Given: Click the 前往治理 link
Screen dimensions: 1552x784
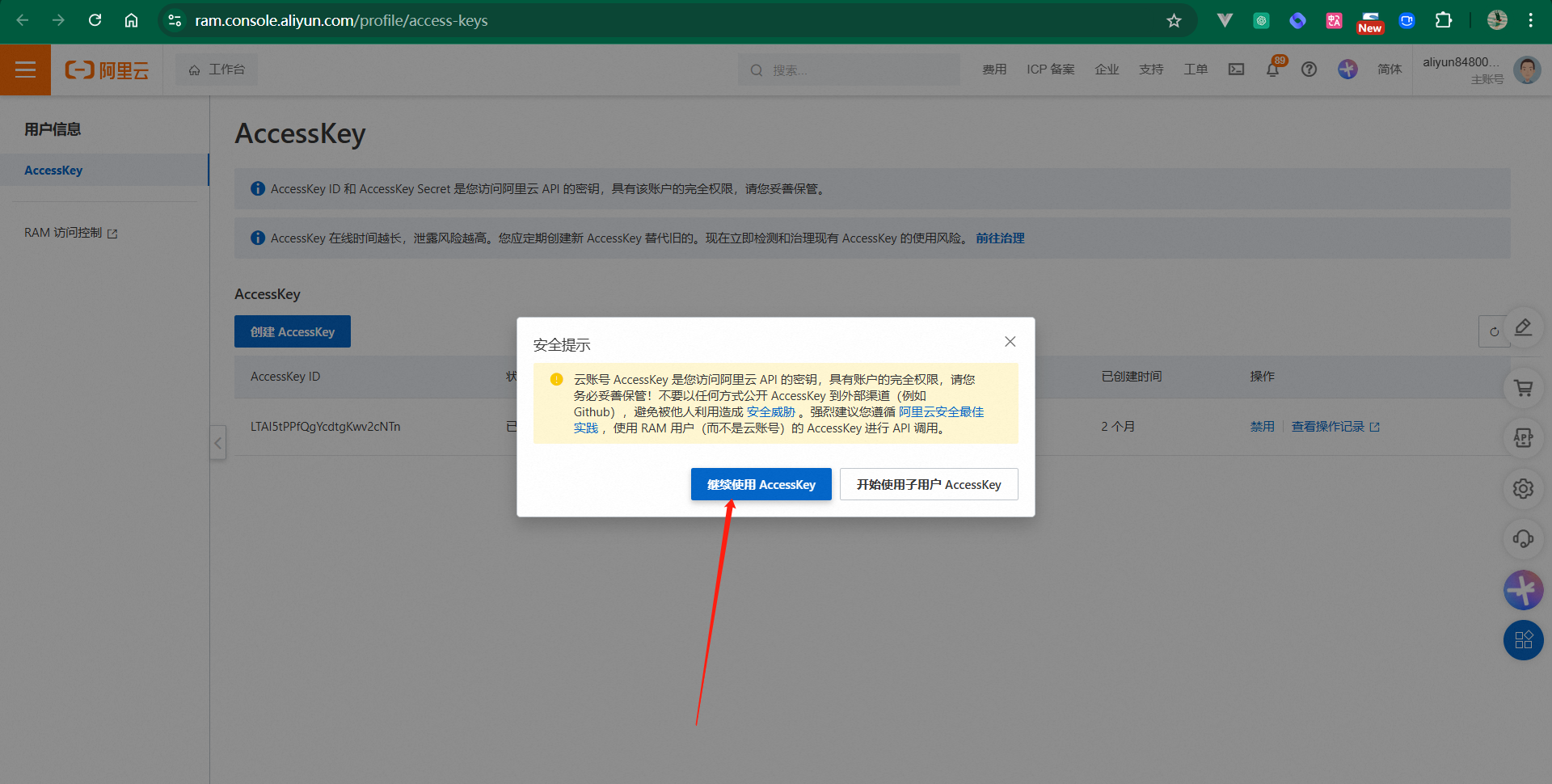Looking at the screenshot, I should pyautogui.click(x=1000, y=238).
